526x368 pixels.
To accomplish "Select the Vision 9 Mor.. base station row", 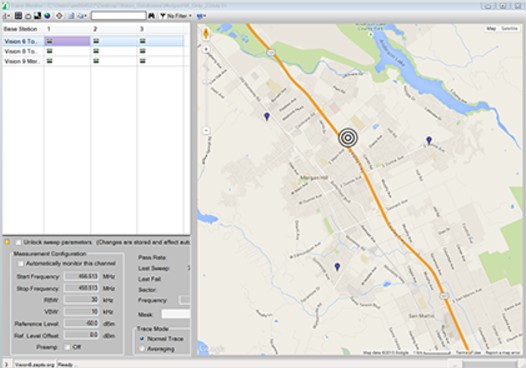I will coord(93,61).
